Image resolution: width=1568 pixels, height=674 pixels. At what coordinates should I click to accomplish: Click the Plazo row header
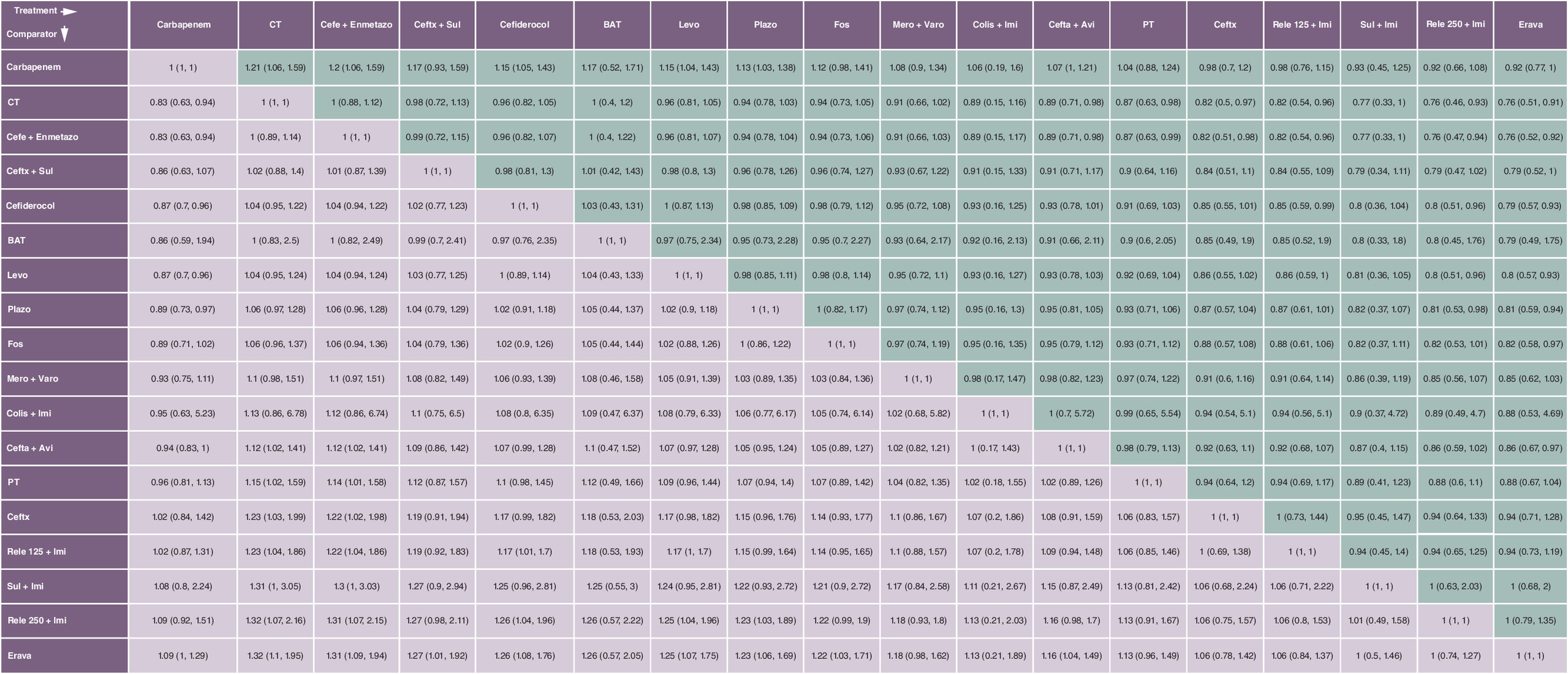coord(64,309)
